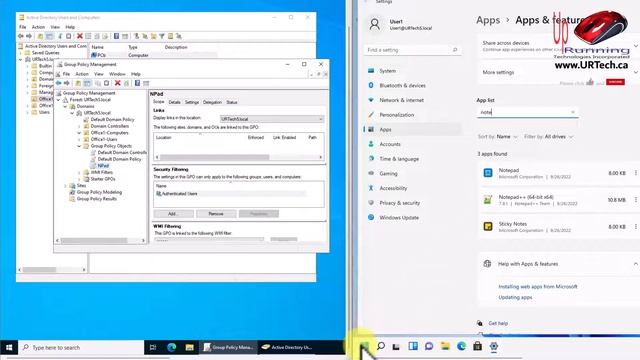
Task: Click the Windows 10 Start button
Action: pyautogui.click(x=9, y=347)
